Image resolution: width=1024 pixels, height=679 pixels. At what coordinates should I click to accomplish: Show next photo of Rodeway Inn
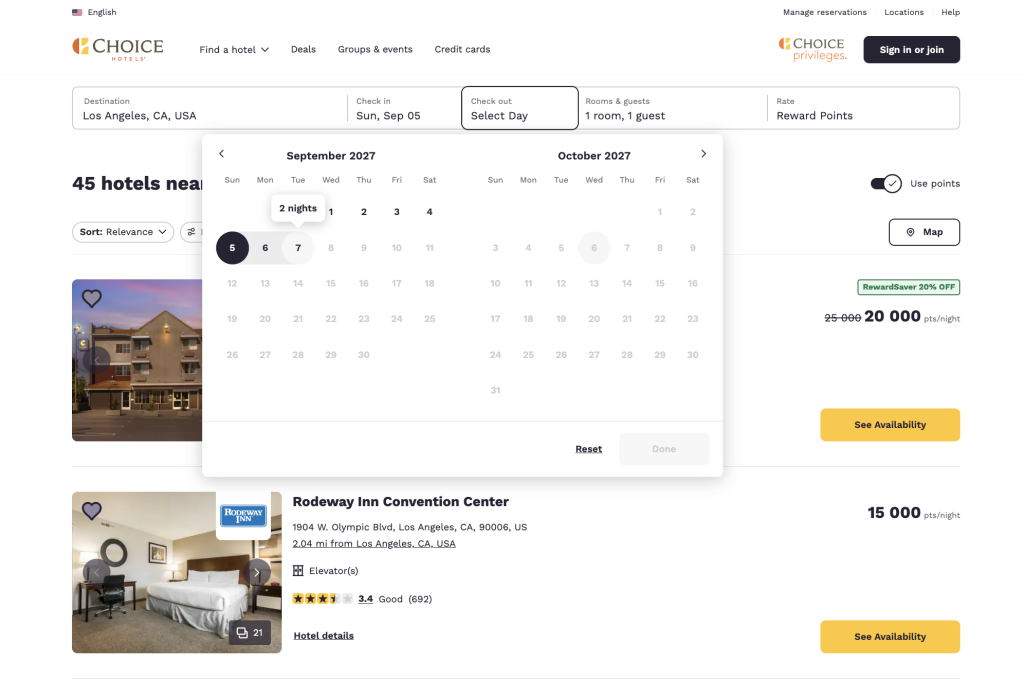257,573
